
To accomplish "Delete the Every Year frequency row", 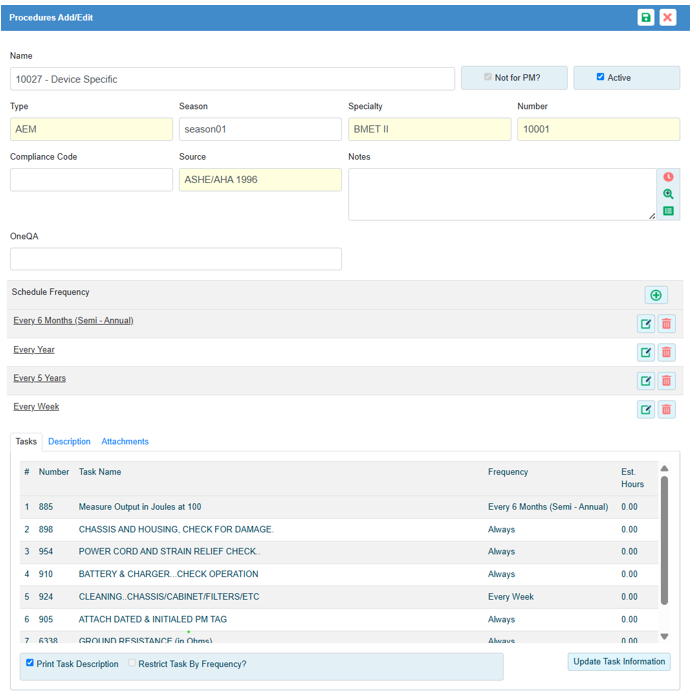I will coord(667,352).
